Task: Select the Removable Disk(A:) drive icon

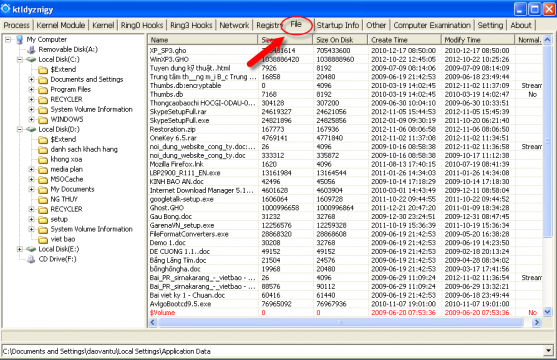Action: [32, 49]
